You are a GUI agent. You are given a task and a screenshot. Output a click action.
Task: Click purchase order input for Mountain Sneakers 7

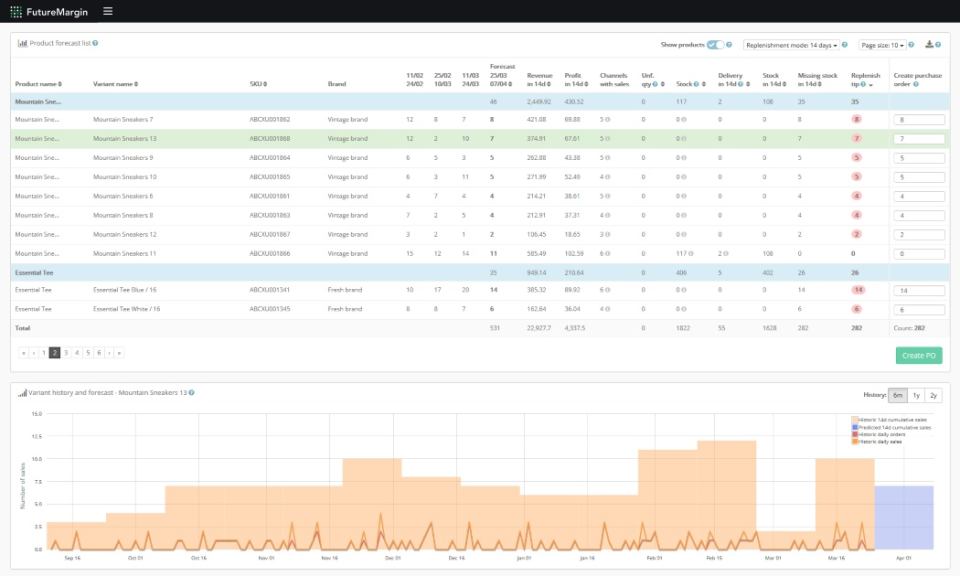[x=918, y=120]
